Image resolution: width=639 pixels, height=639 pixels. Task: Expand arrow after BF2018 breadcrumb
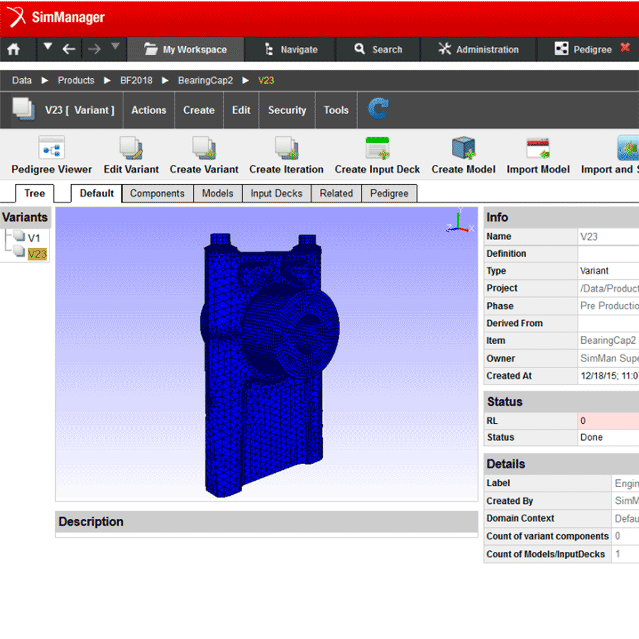(x=165, y=80)
